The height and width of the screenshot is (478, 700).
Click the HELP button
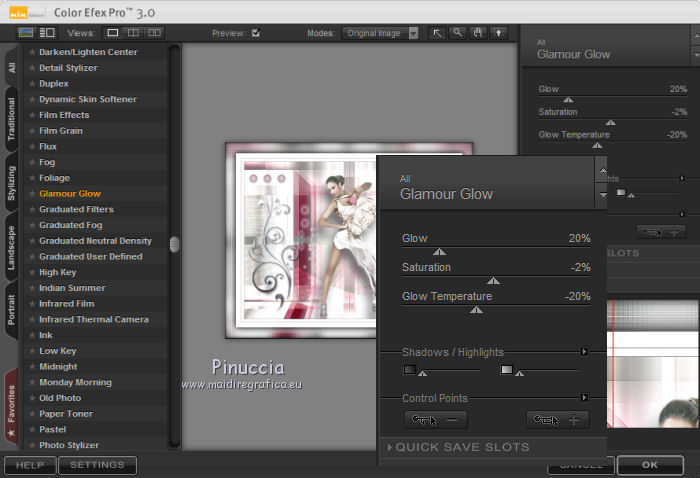tap(30, 465)
